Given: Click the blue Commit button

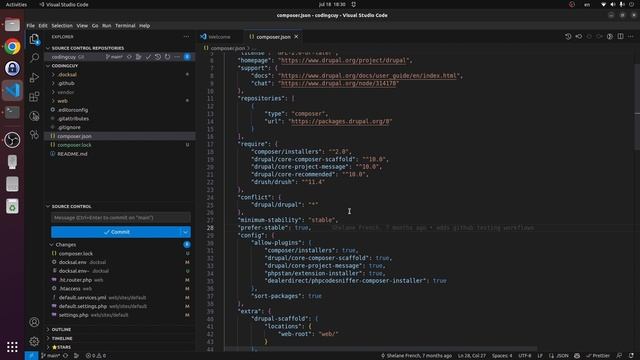Looking at the screenshot, I should tap(116, 232).
